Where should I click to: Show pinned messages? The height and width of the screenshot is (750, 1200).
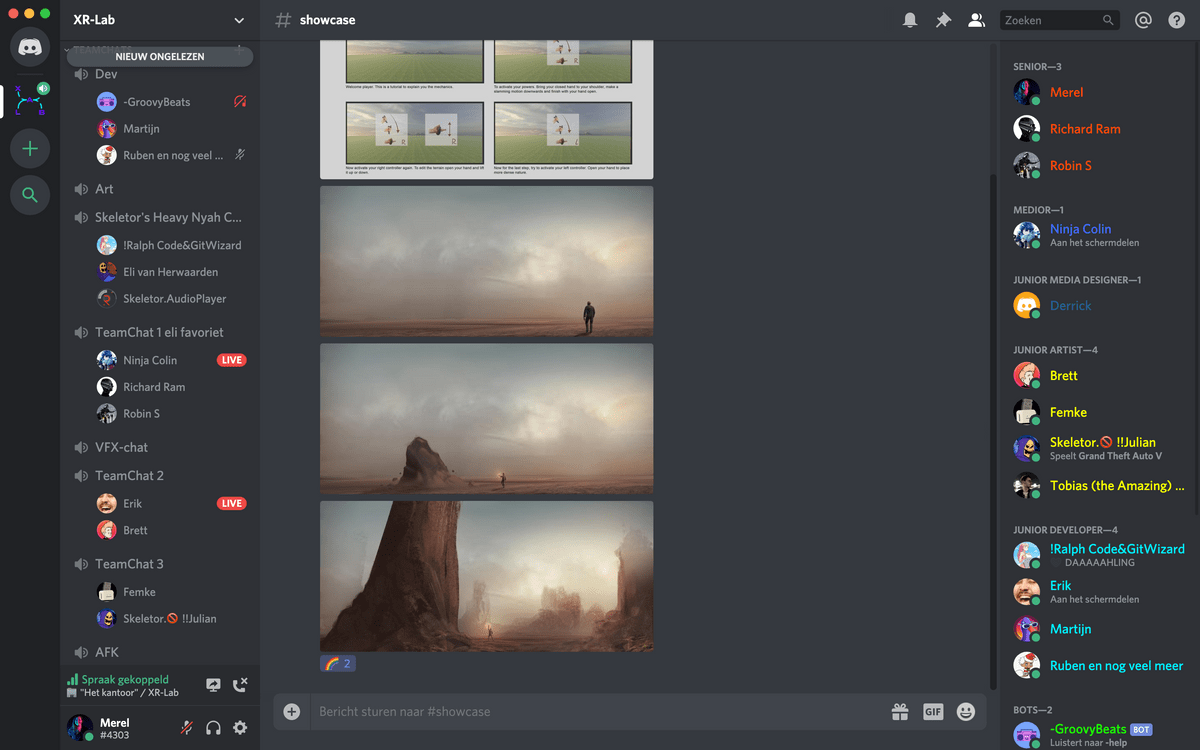coord(943,20)
